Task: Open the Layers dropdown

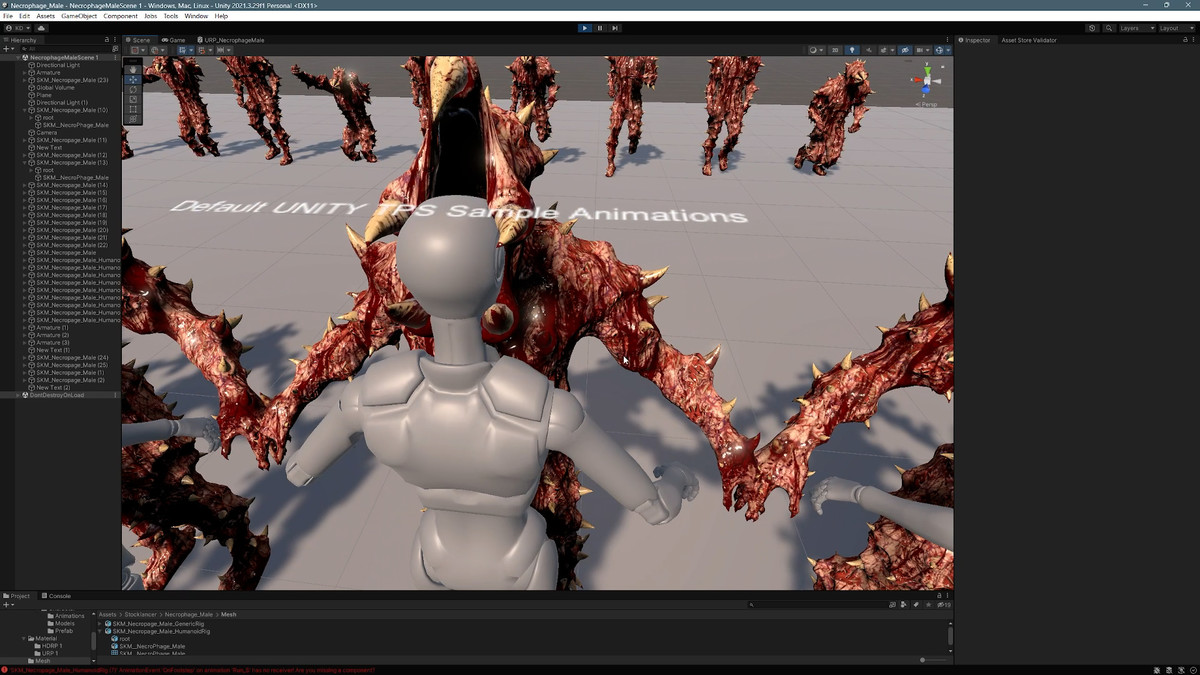Action: (1136, 28)
